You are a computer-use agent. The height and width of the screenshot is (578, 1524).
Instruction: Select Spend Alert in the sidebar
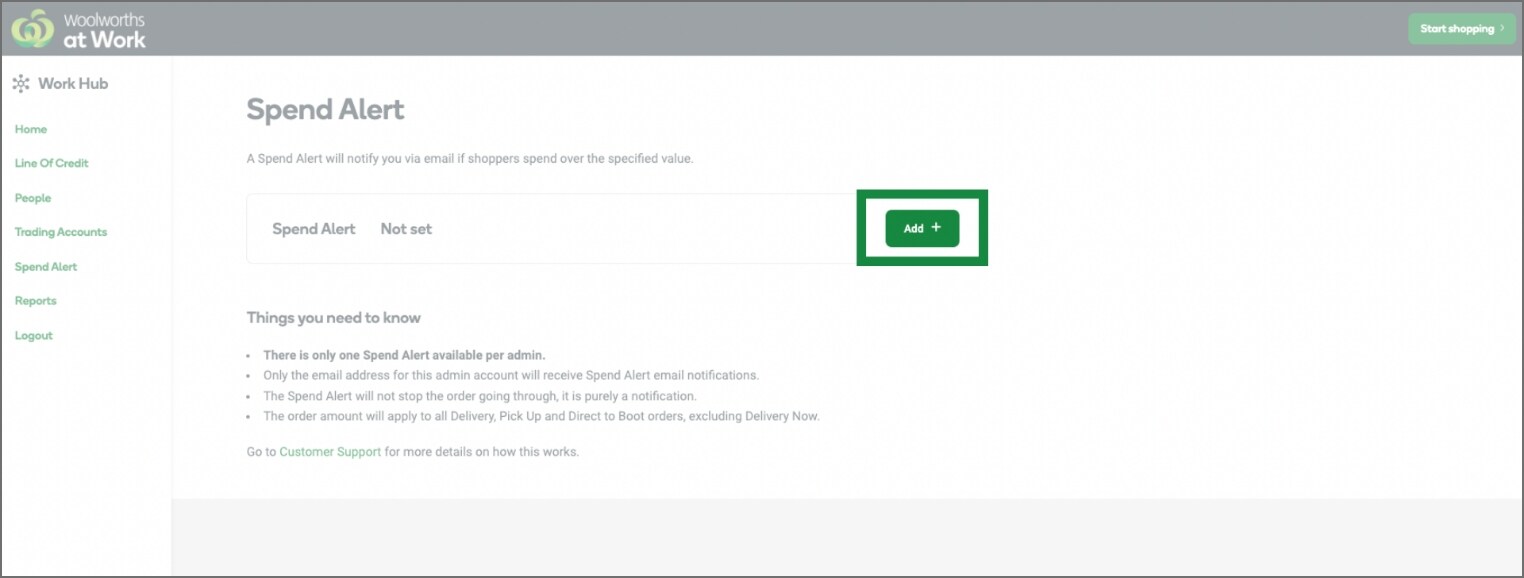45,267
